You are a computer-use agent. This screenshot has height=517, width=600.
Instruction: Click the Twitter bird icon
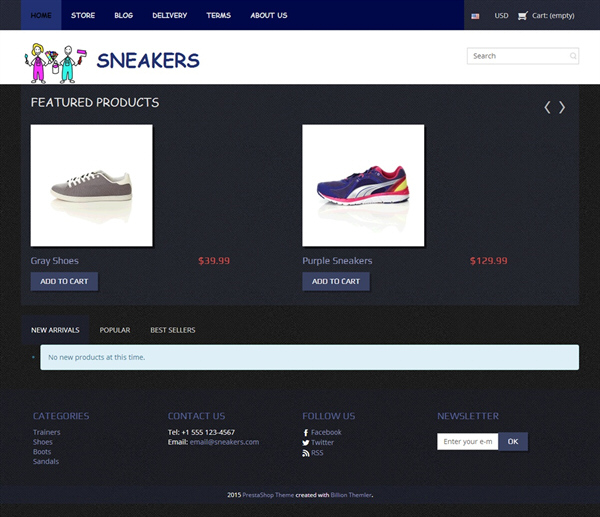[305, 443]
